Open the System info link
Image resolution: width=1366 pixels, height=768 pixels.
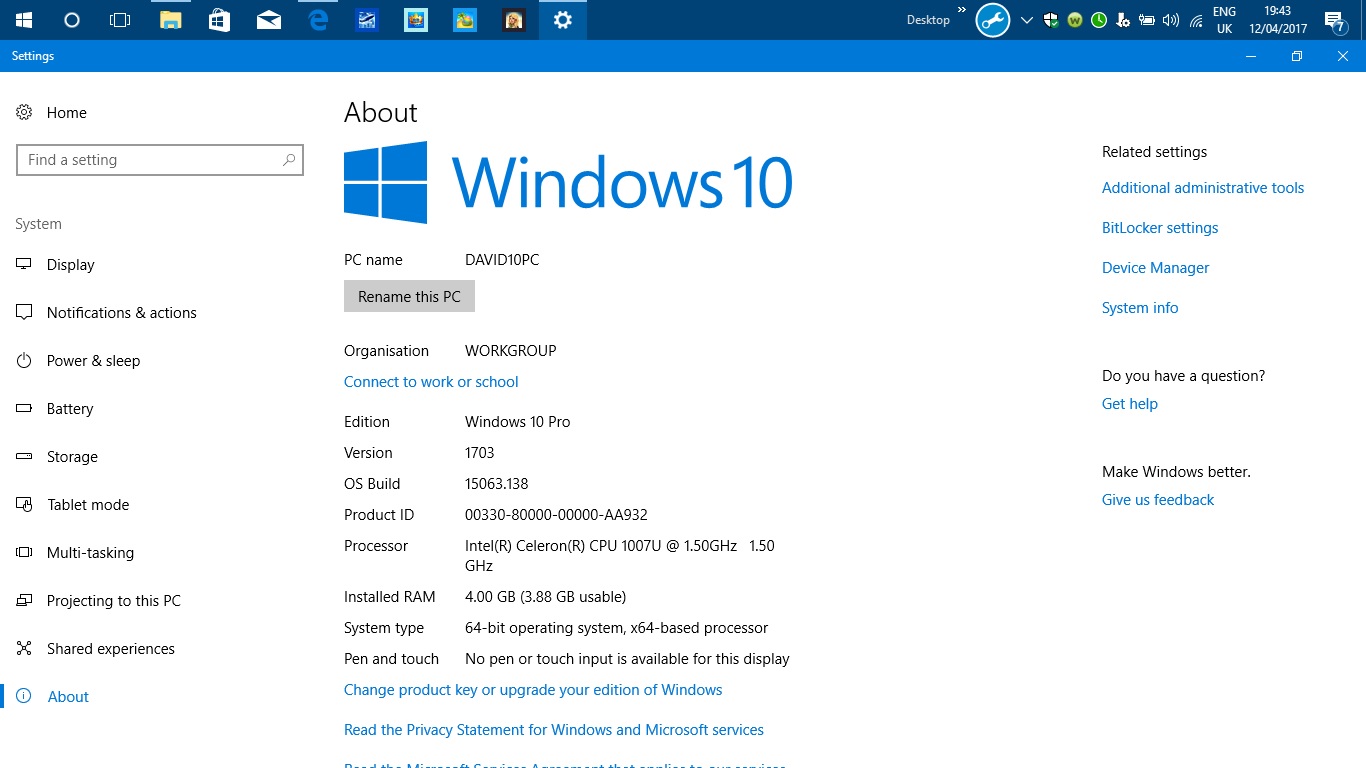pos(1140,308)
